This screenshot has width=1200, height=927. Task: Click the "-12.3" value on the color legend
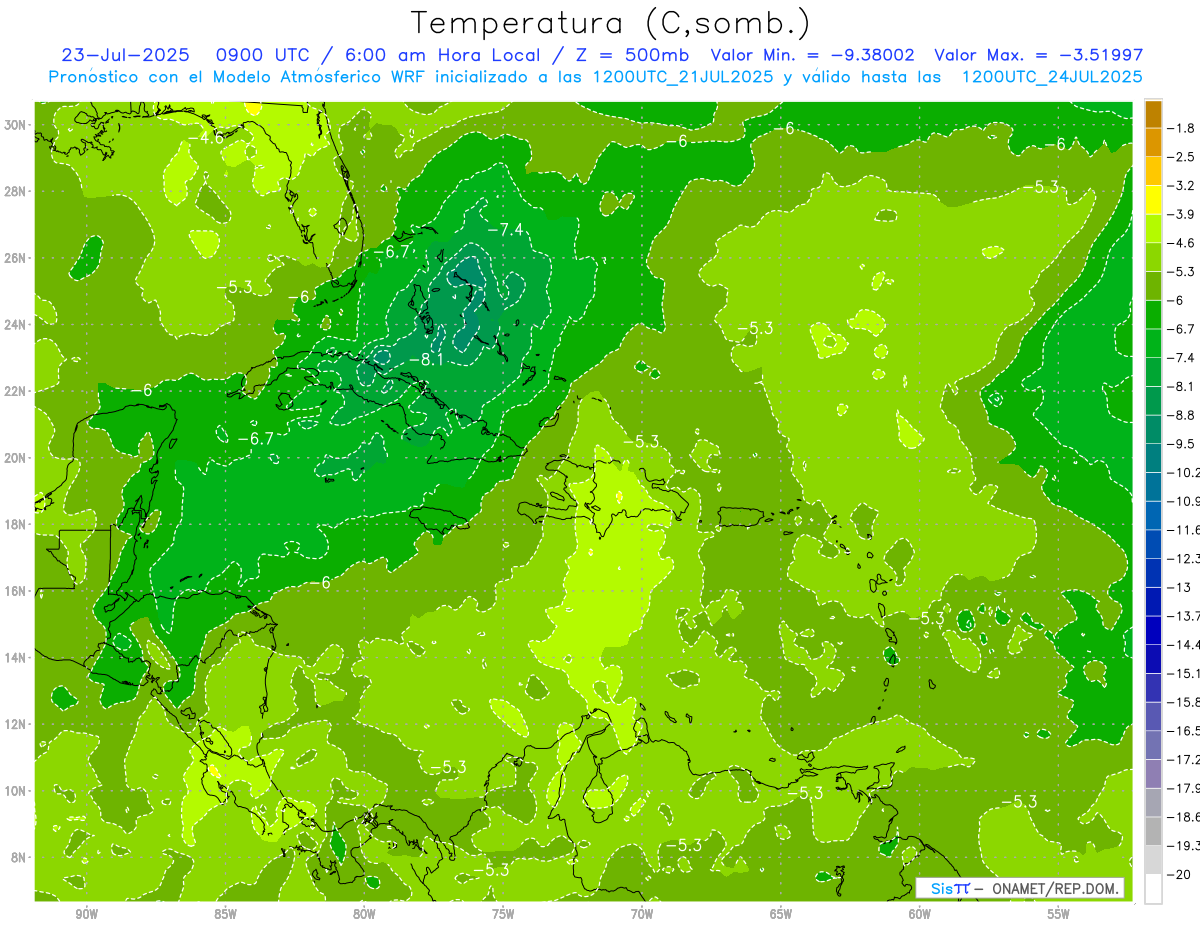pyautogui.click(x=1184, y=558)
